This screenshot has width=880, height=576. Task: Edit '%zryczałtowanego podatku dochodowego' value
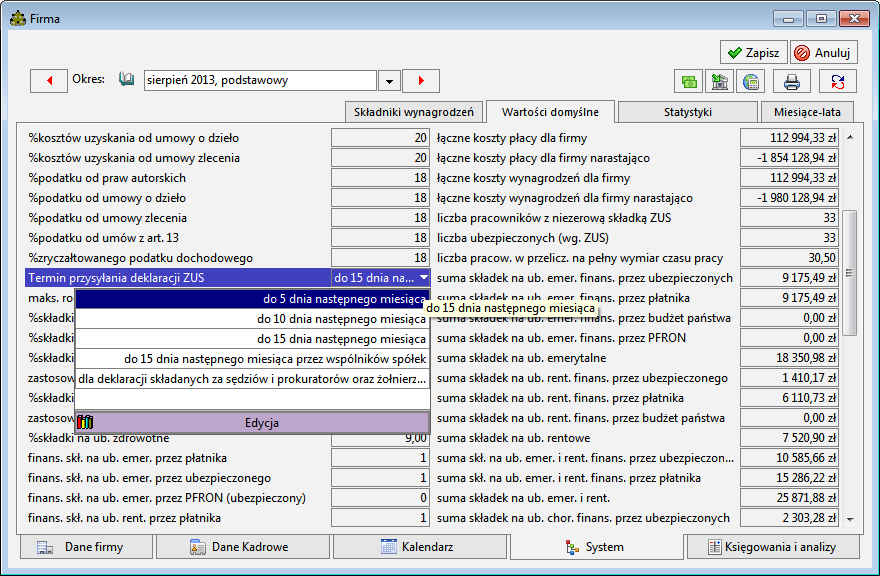pyautogui.click(x=381, y=258)
